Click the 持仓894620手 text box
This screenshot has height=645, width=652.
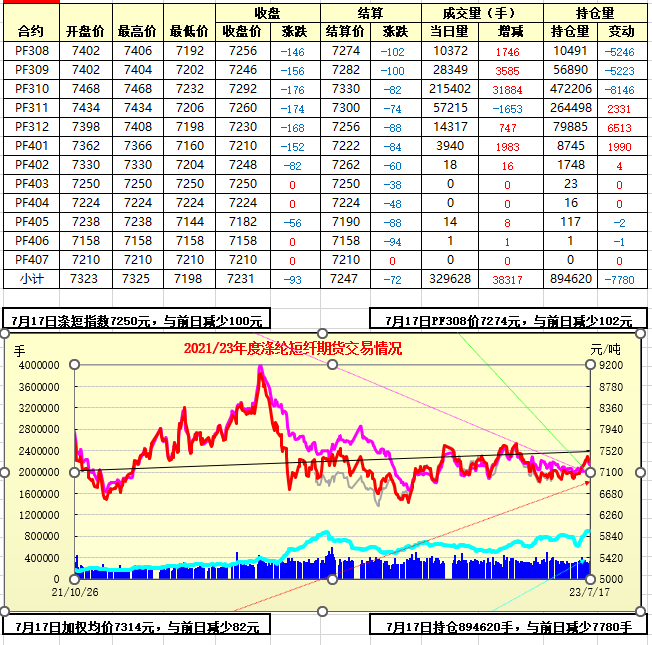click(508, 627)
